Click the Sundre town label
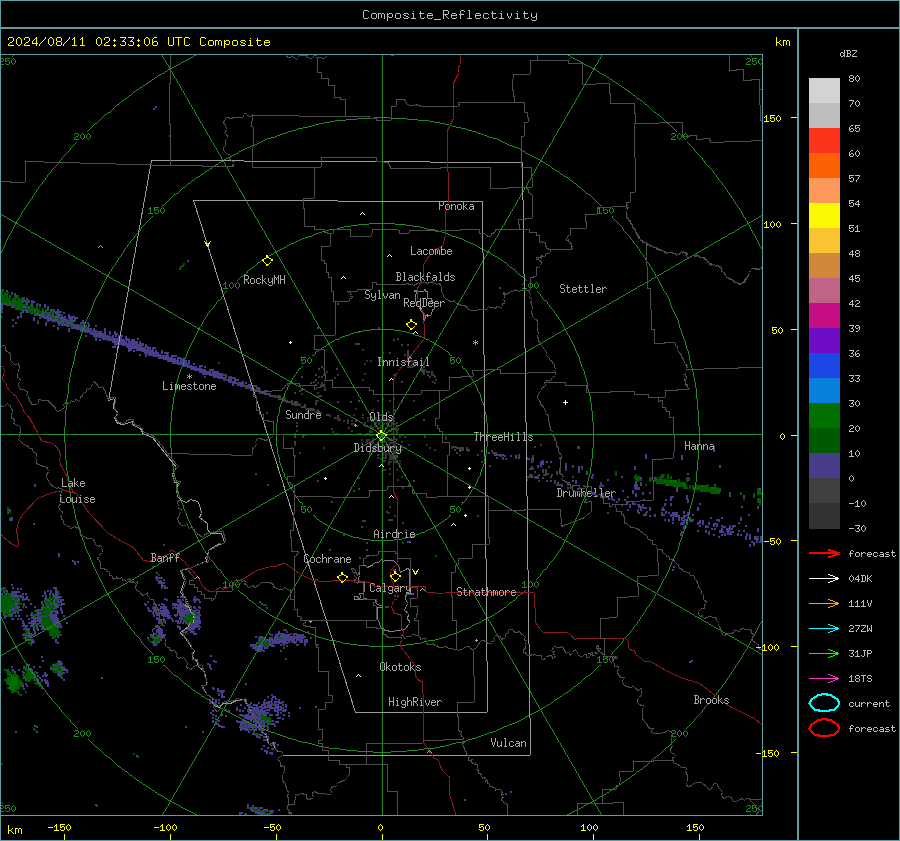 pos(303,415)
